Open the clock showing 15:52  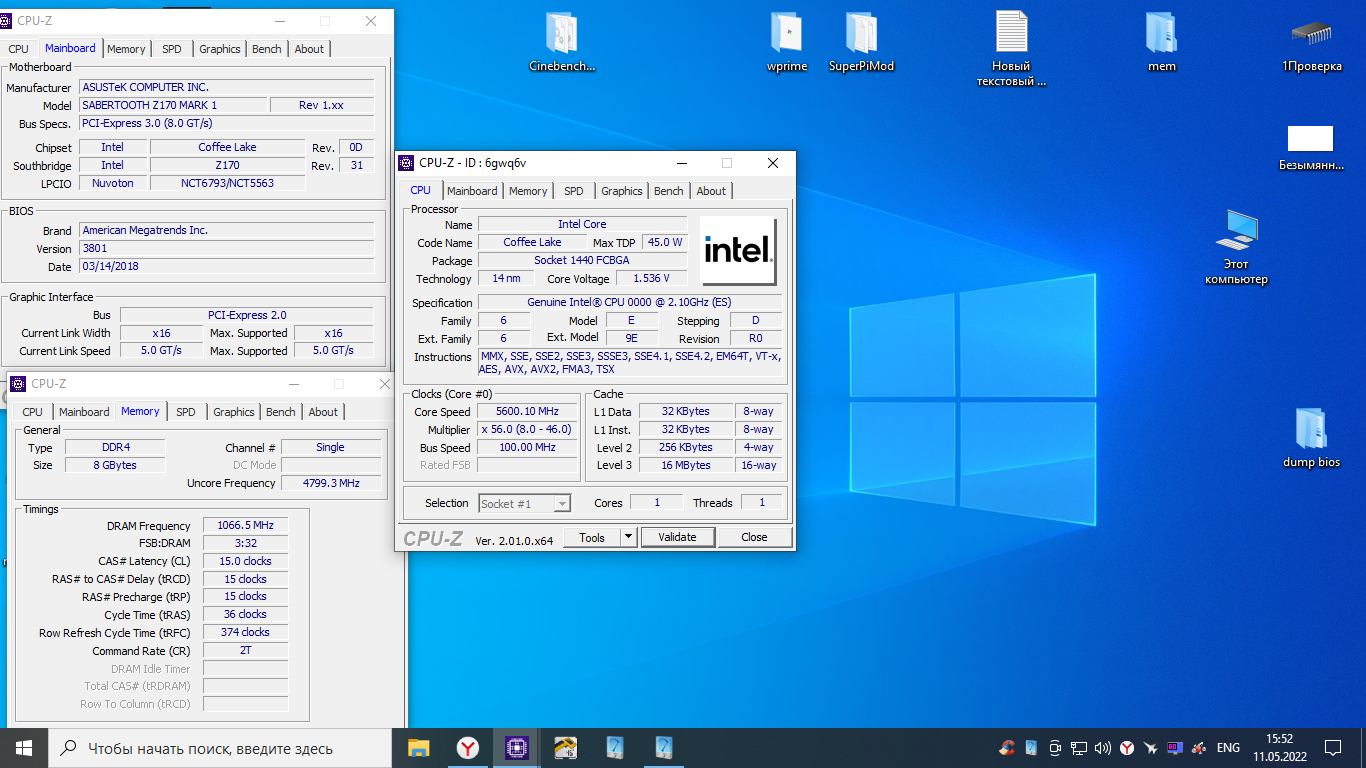(1279, 747)
